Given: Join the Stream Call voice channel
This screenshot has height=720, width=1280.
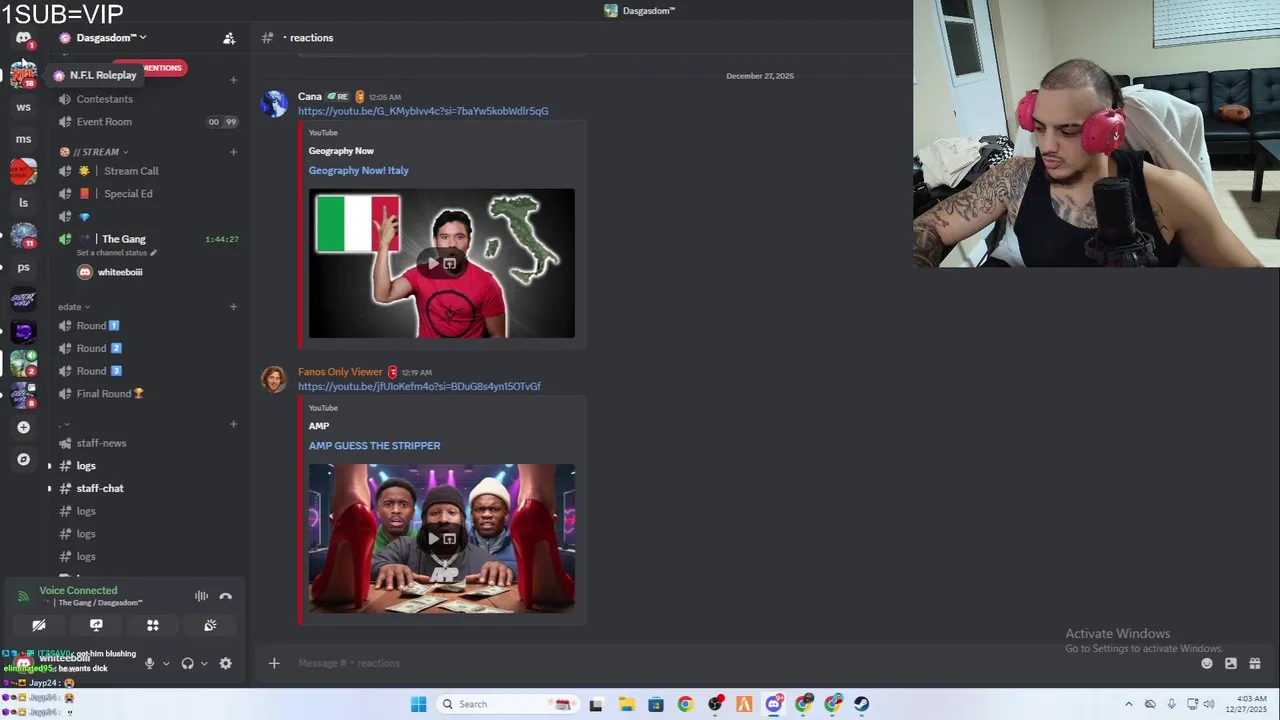Looking at the screenshot, I should [x=131, y=171].
